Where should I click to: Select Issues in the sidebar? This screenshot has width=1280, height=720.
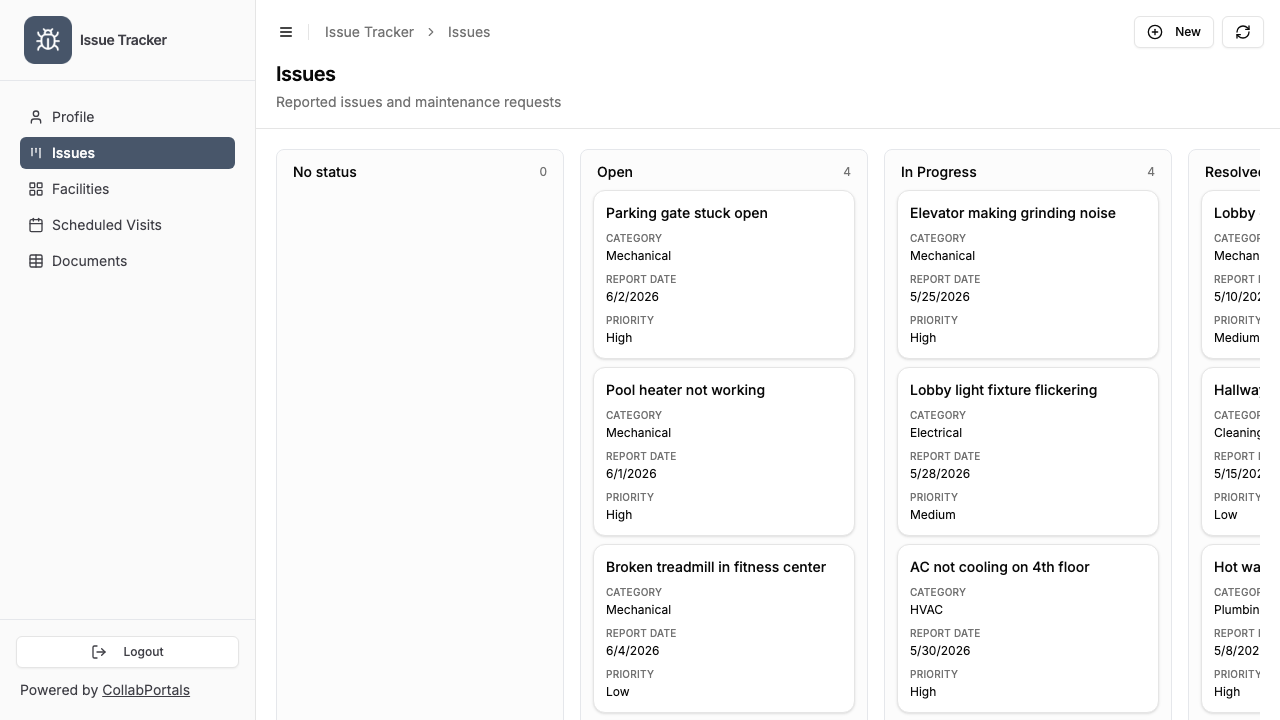pos(127,153)
